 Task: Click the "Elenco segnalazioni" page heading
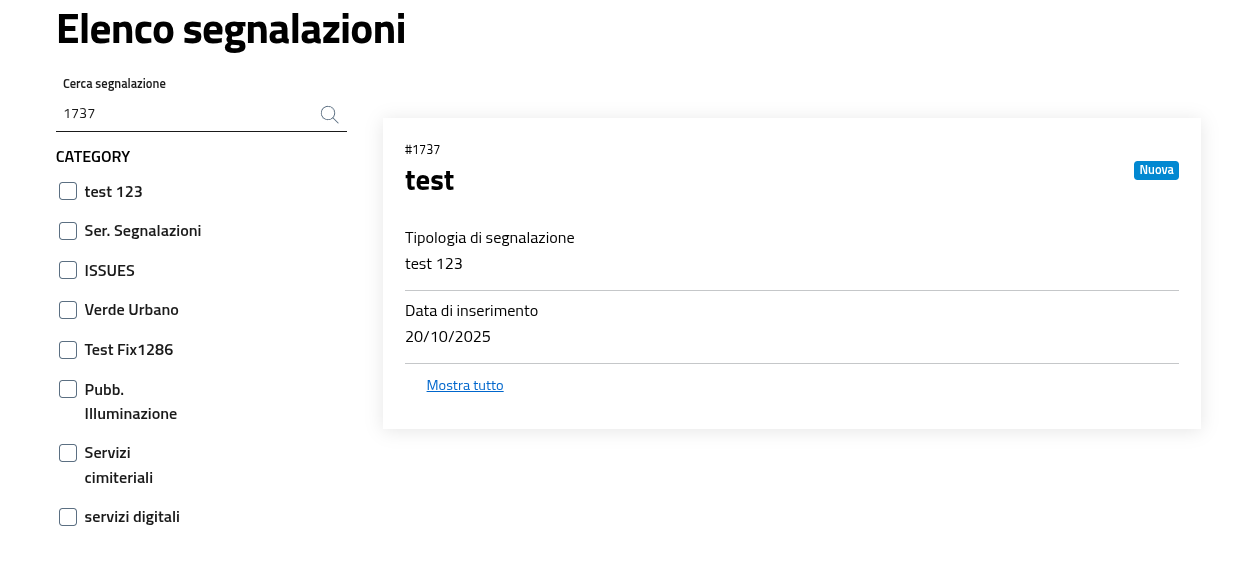231,29
